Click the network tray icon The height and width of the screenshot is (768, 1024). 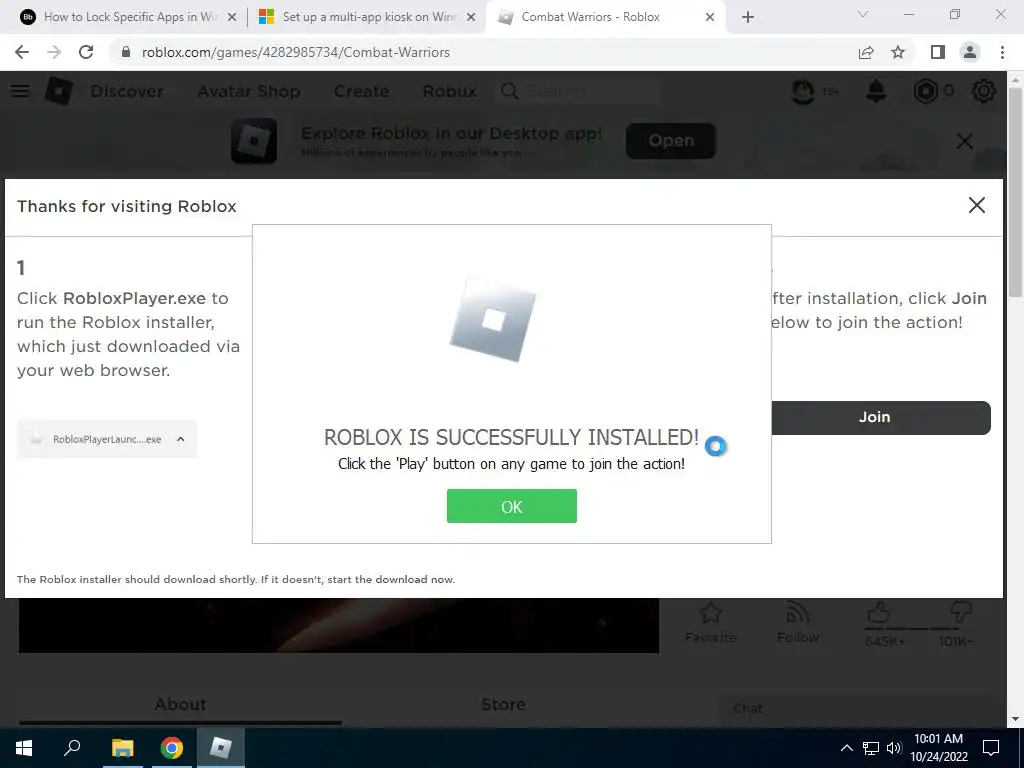click(871, 748)
